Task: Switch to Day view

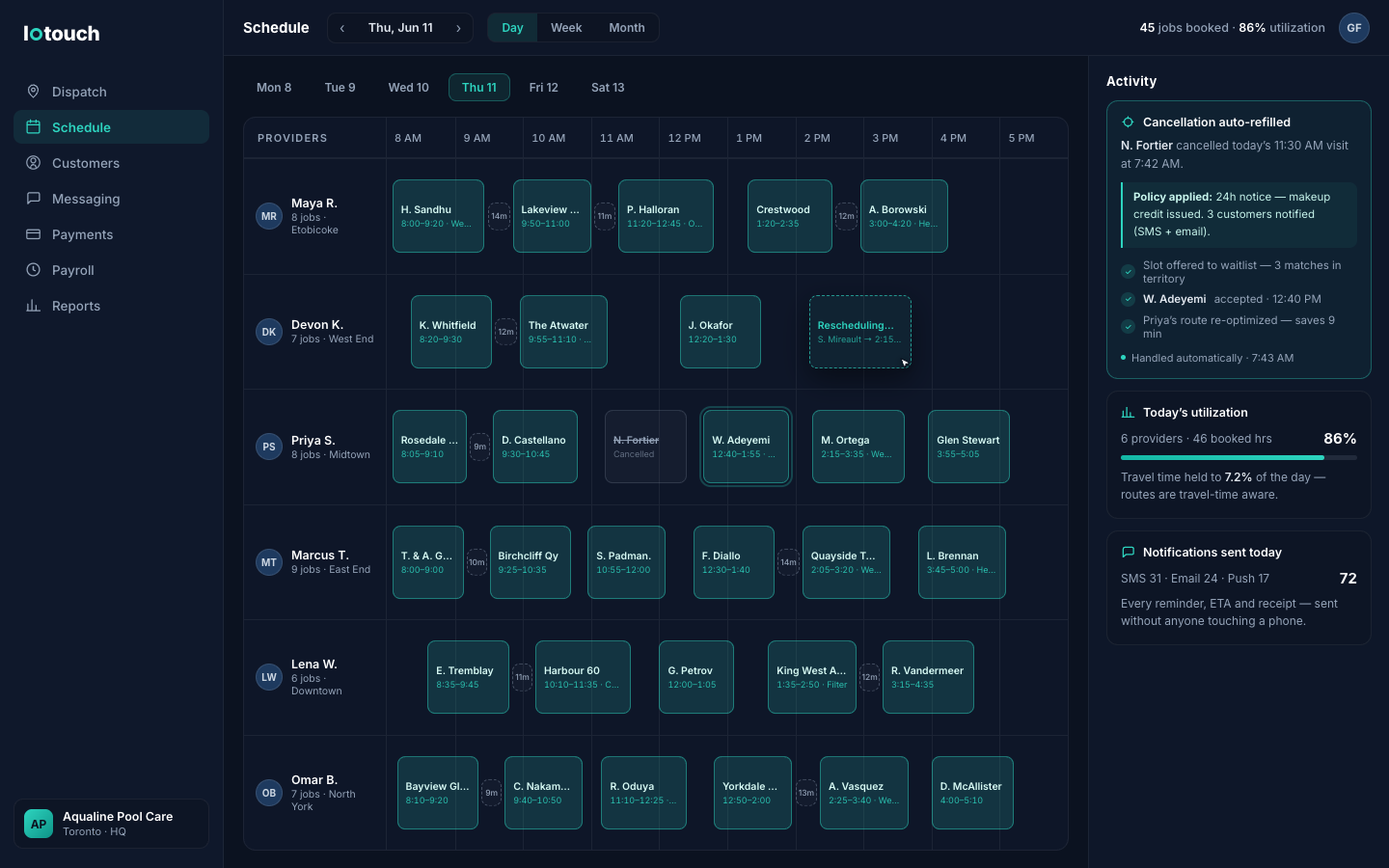Action: point(512,28)
